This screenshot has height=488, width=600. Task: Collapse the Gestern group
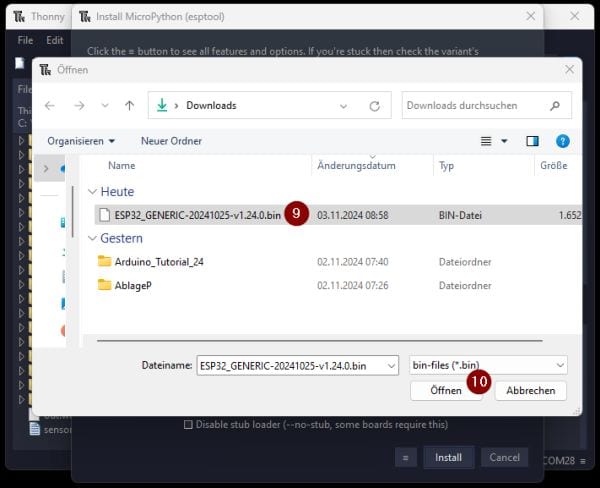pos(93,238)
